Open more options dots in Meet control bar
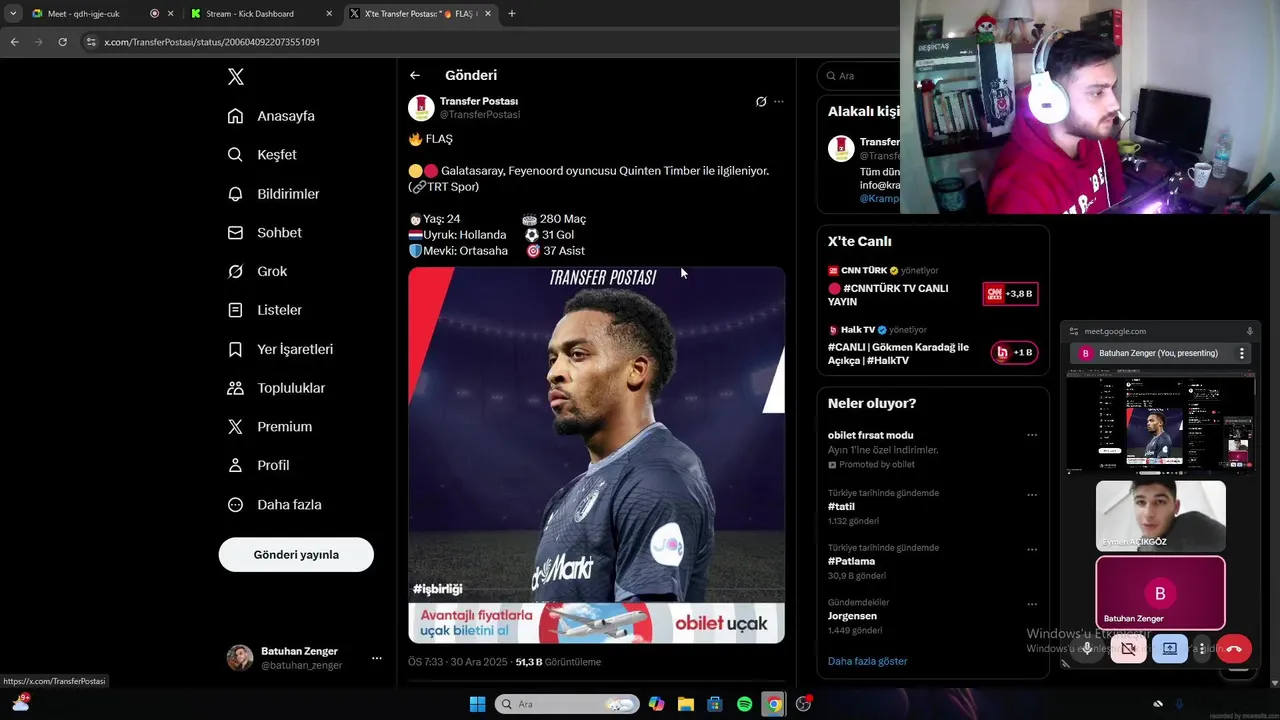Screen dimensions: 1280x720 coord(1202,649)
